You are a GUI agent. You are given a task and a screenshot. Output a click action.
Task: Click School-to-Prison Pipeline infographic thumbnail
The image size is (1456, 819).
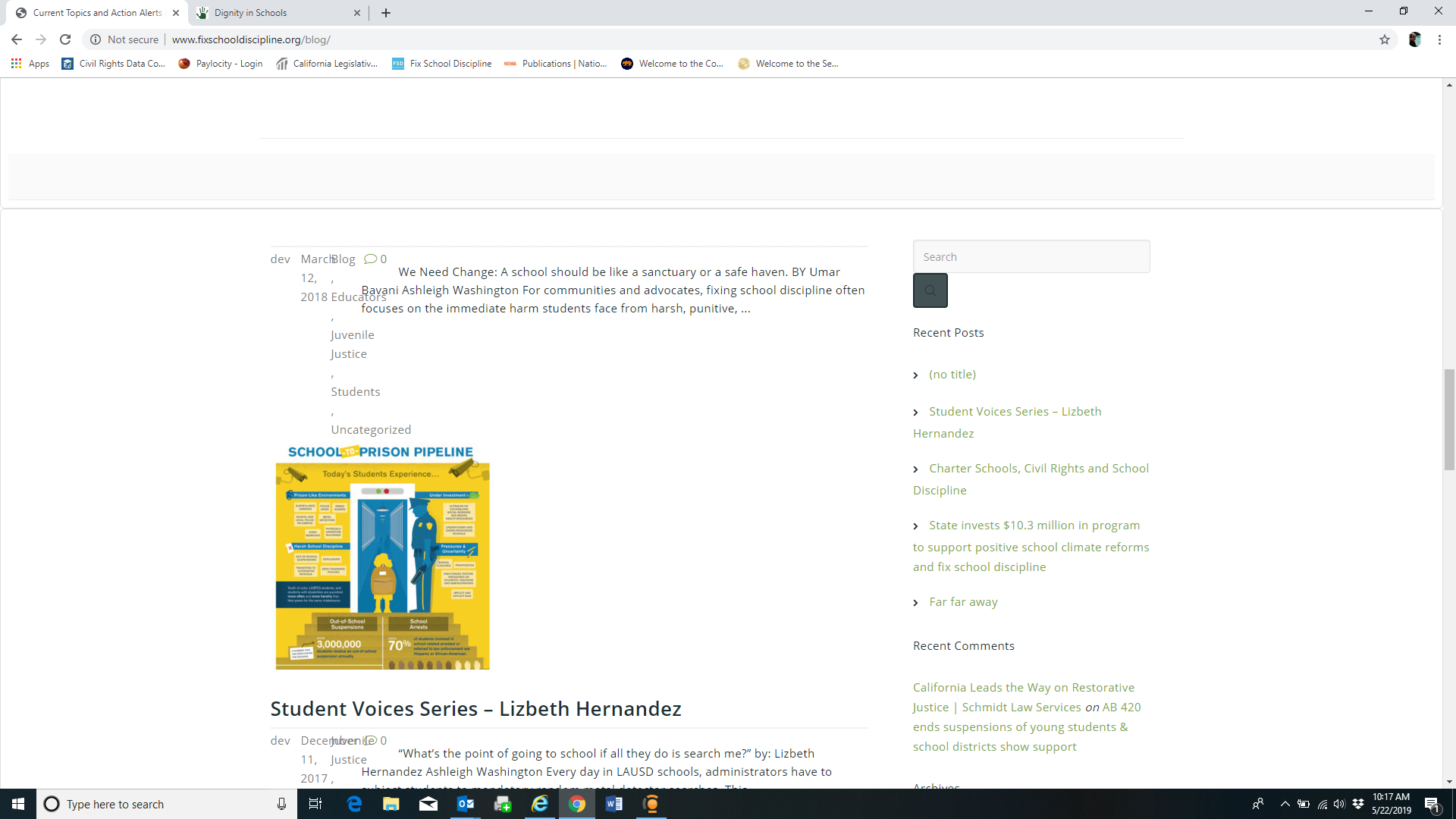point(382,557)
